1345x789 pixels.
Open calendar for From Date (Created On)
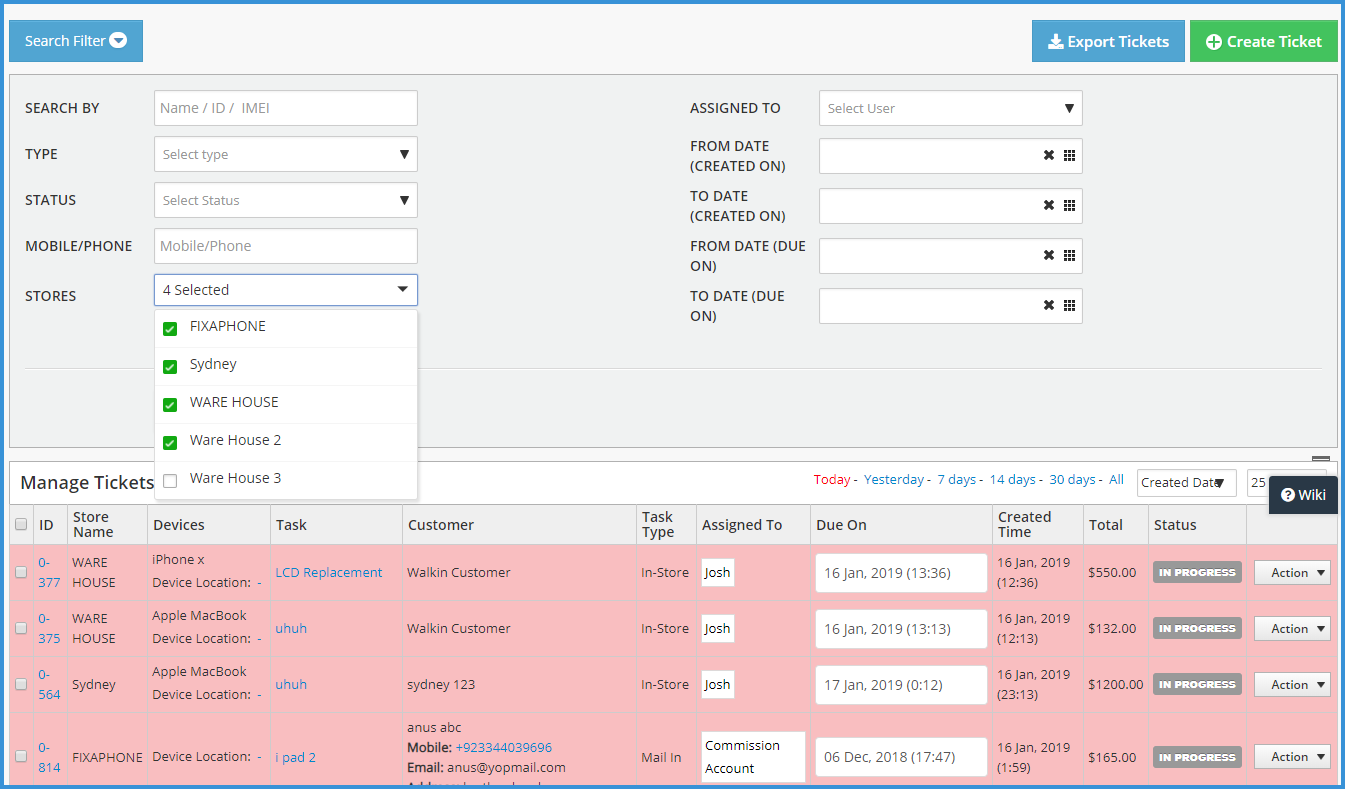(1069, 156)
